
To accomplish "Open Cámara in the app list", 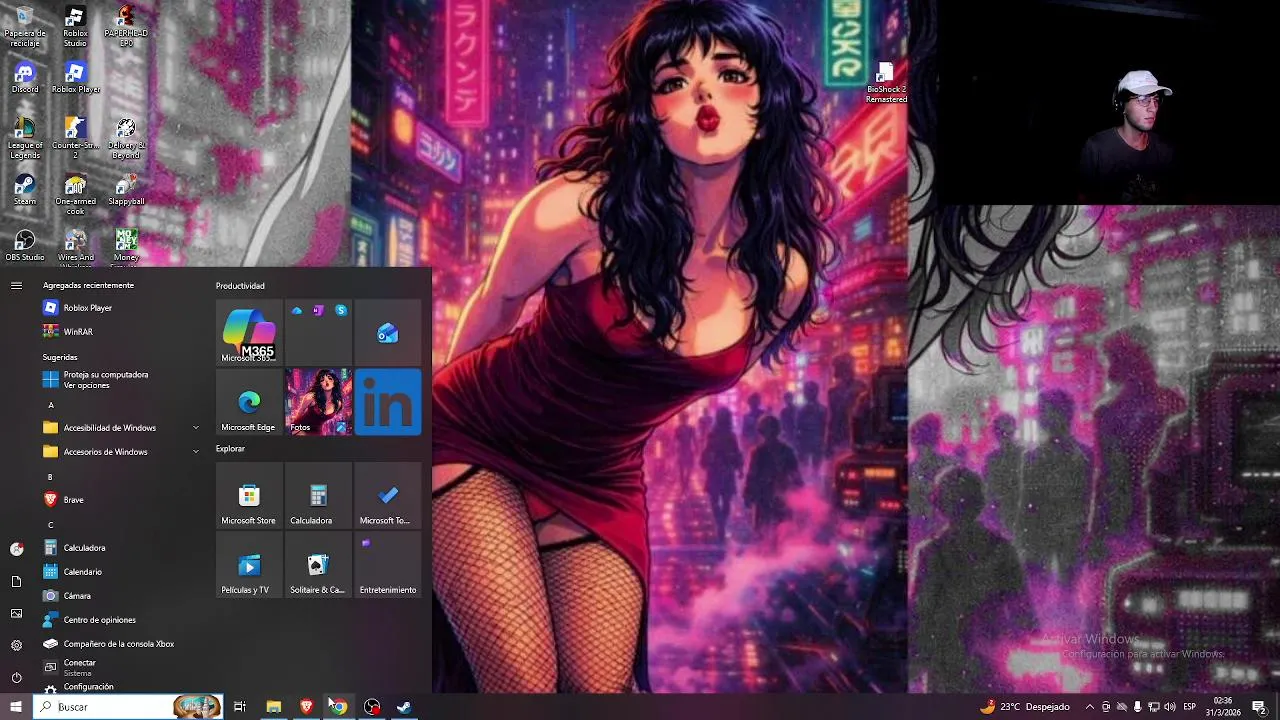I will tap(120, 596).
